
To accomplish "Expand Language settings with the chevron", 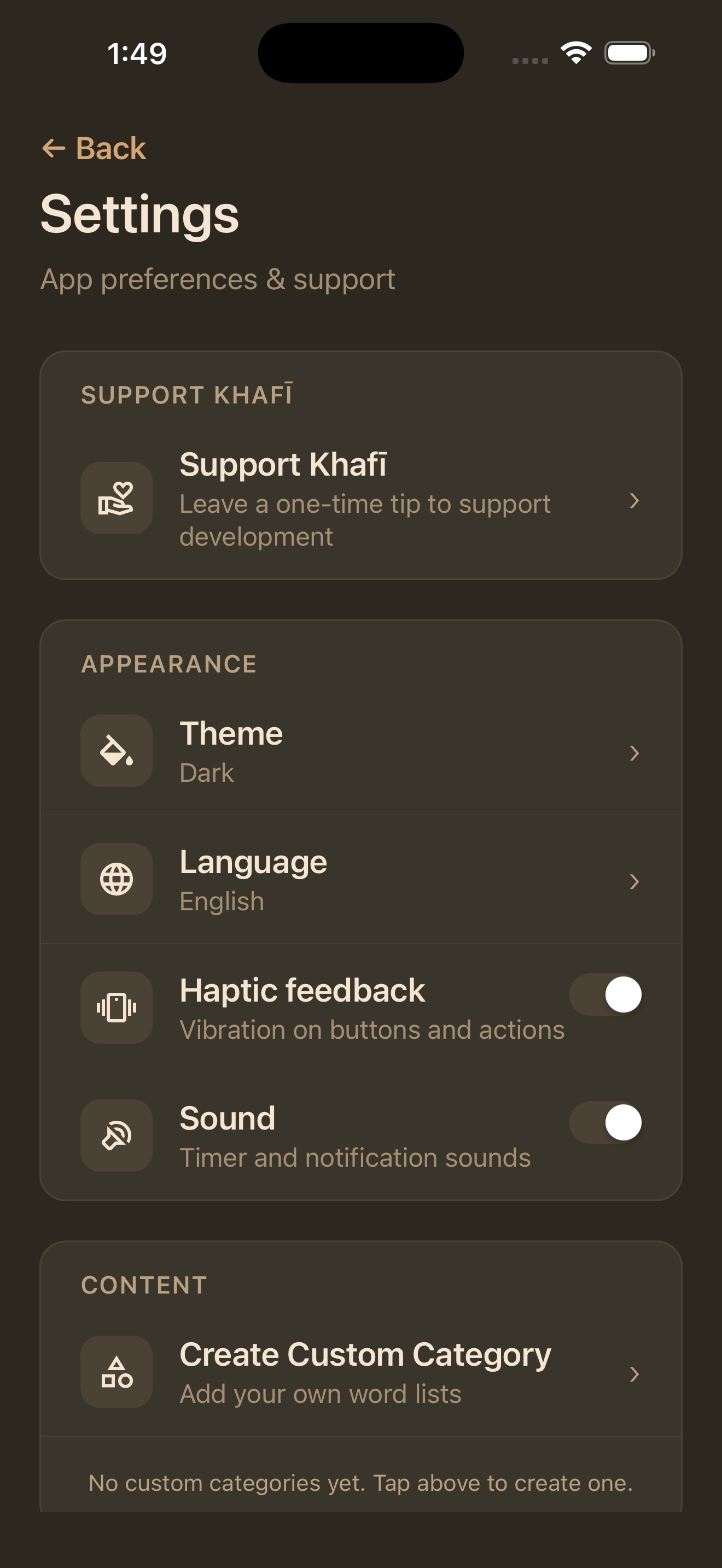I will click(636, 881).
